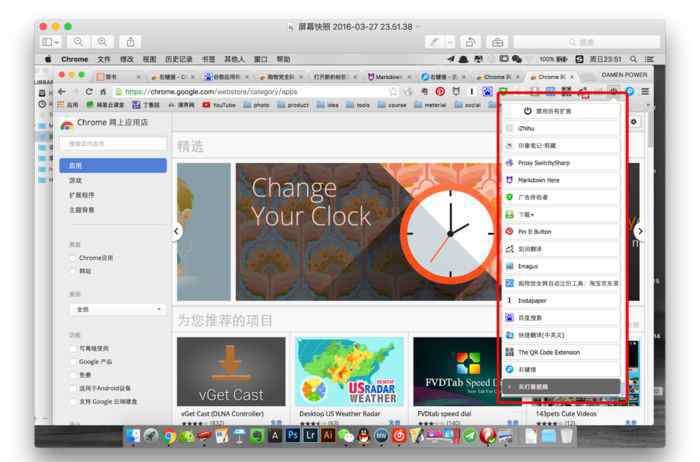Click the Preview search field
Image resolution: width=700 pixels, height=462 pixels.
(587, 42)
